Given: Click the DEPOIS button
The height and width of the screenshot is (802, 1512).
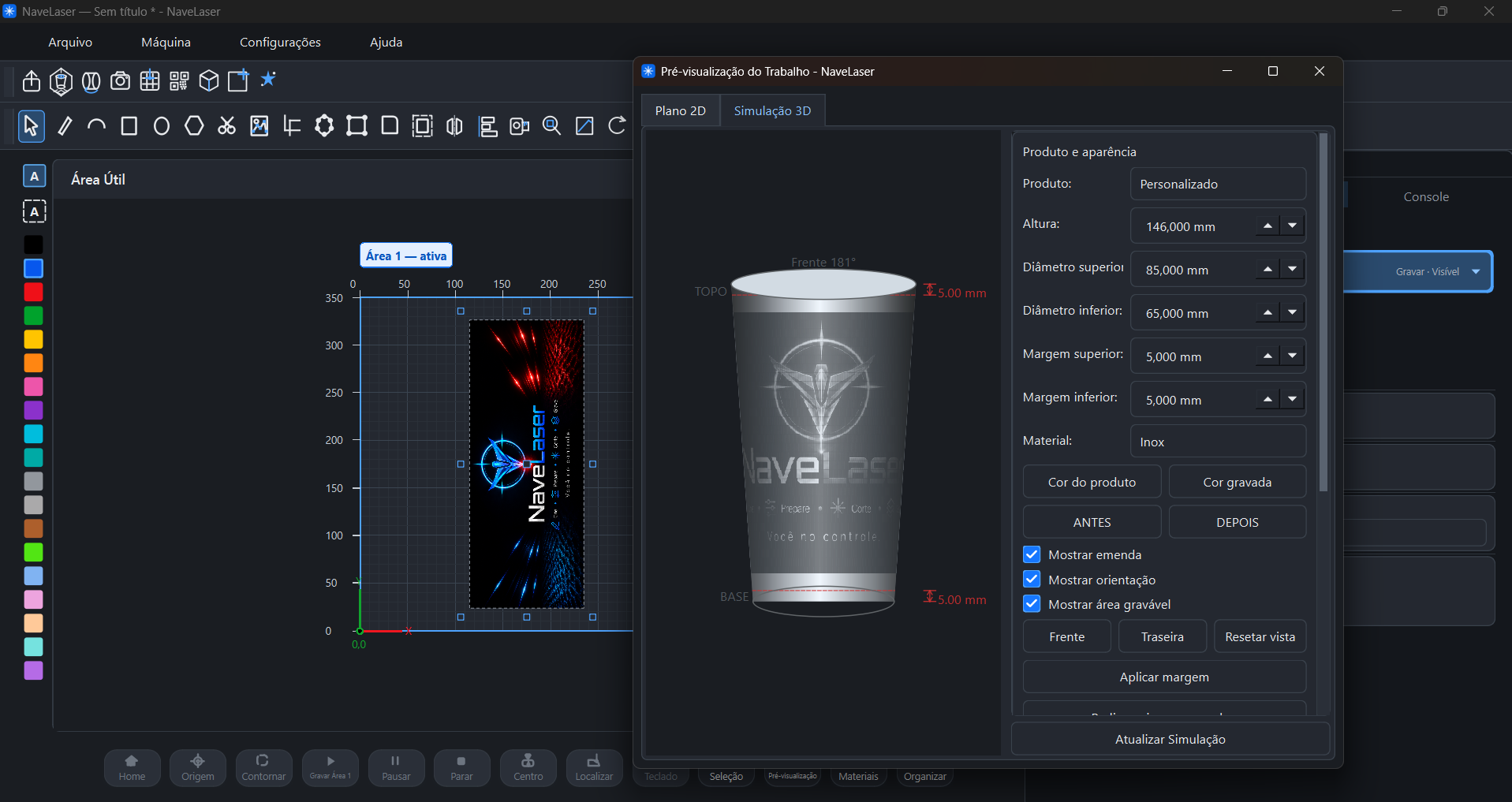Looking at the screenshot, I should [1238, 522].
